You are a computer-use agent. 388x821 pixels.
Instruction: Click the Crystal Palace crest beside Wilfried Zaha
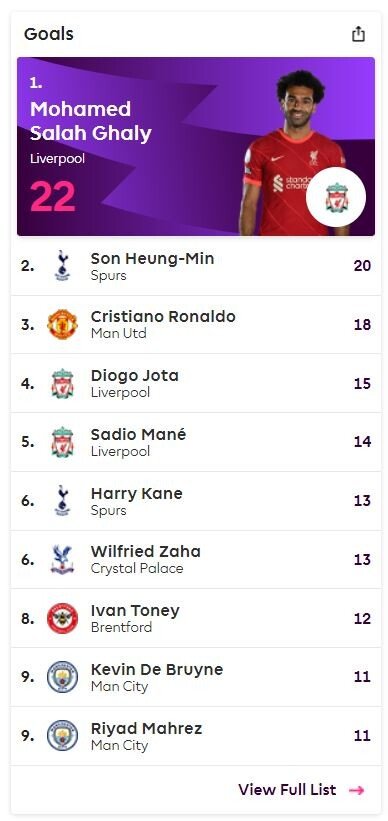62,560
